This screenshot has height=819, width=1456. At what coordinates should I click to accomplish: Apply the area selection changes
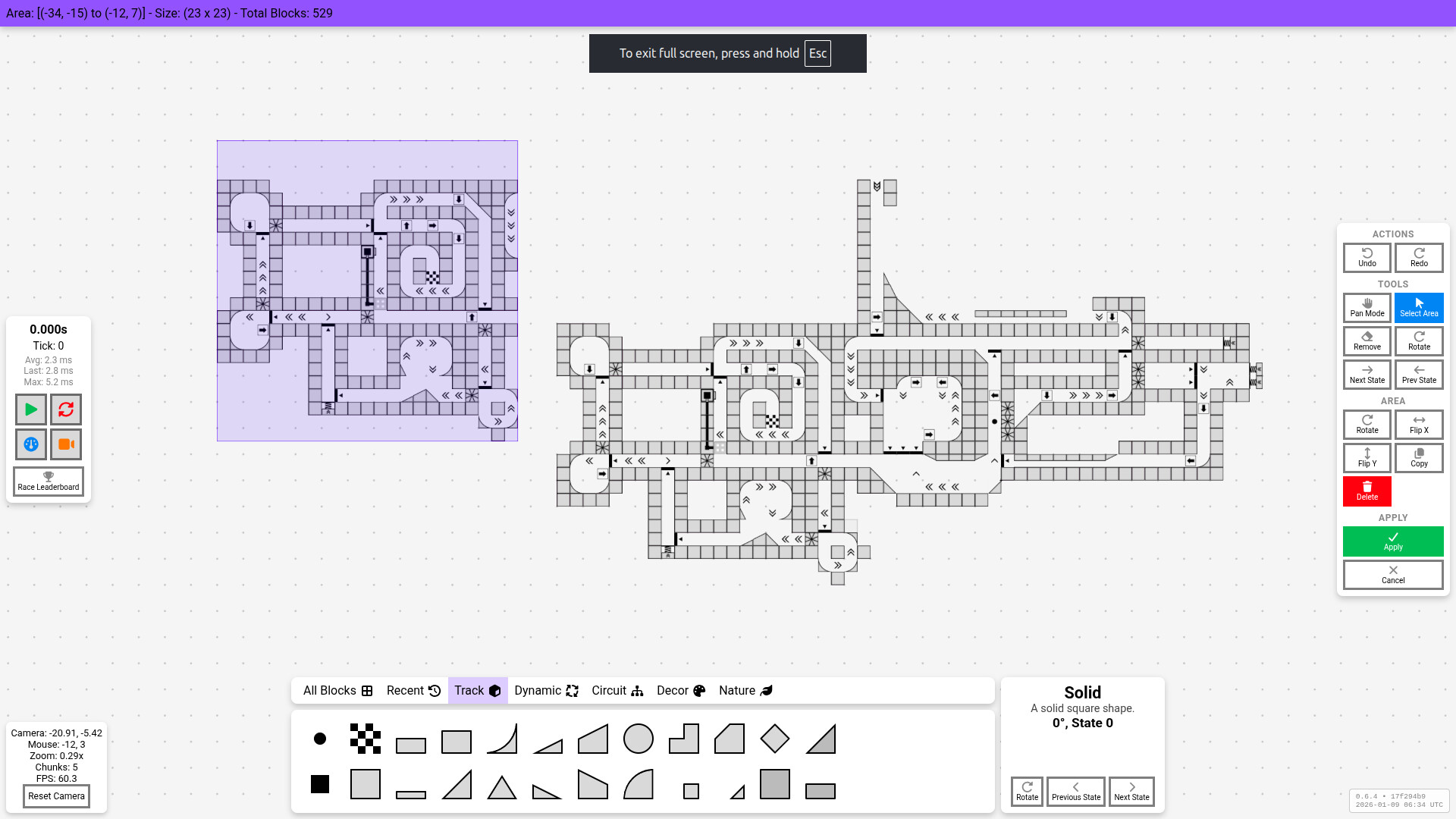(1392, 541)
